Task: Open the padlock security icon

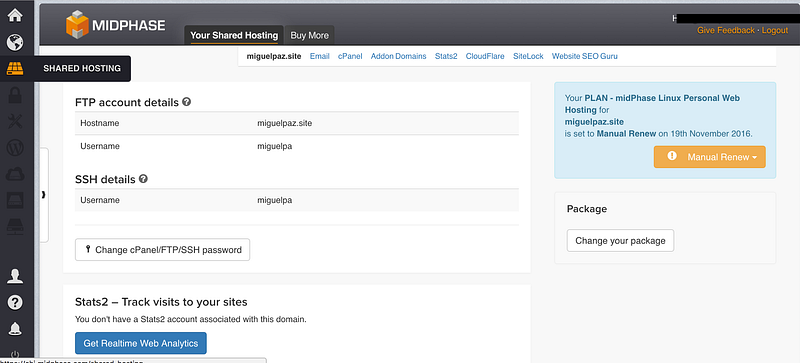Action: (x=15, y=95)
